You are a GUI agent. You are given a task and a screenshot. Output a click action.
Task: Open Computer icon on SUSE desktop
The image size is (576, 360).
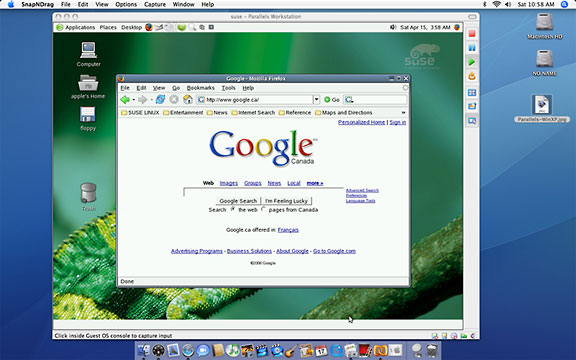89,54
